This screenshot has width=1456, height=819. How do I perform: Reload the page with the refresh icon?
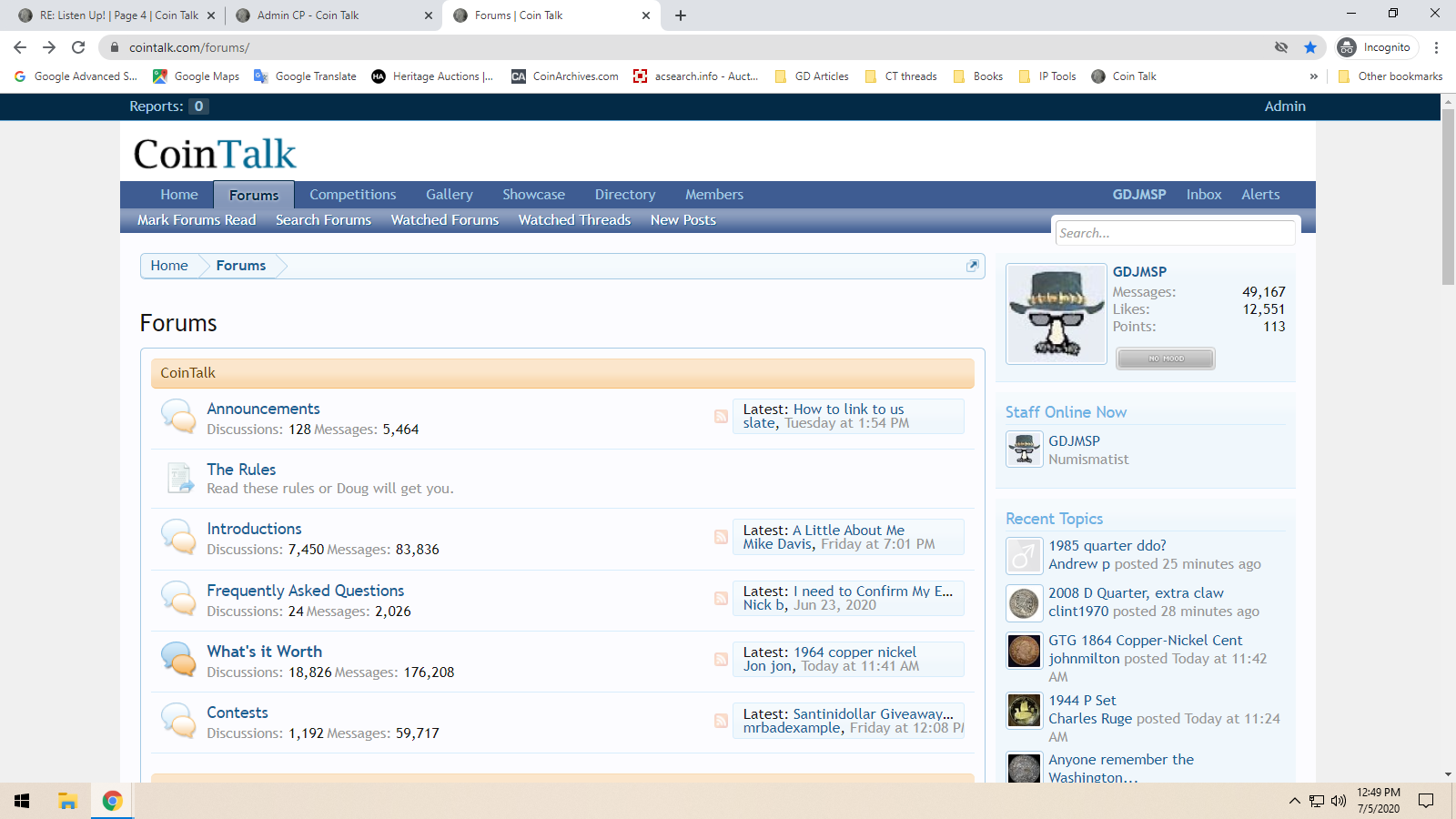point(78,47)
